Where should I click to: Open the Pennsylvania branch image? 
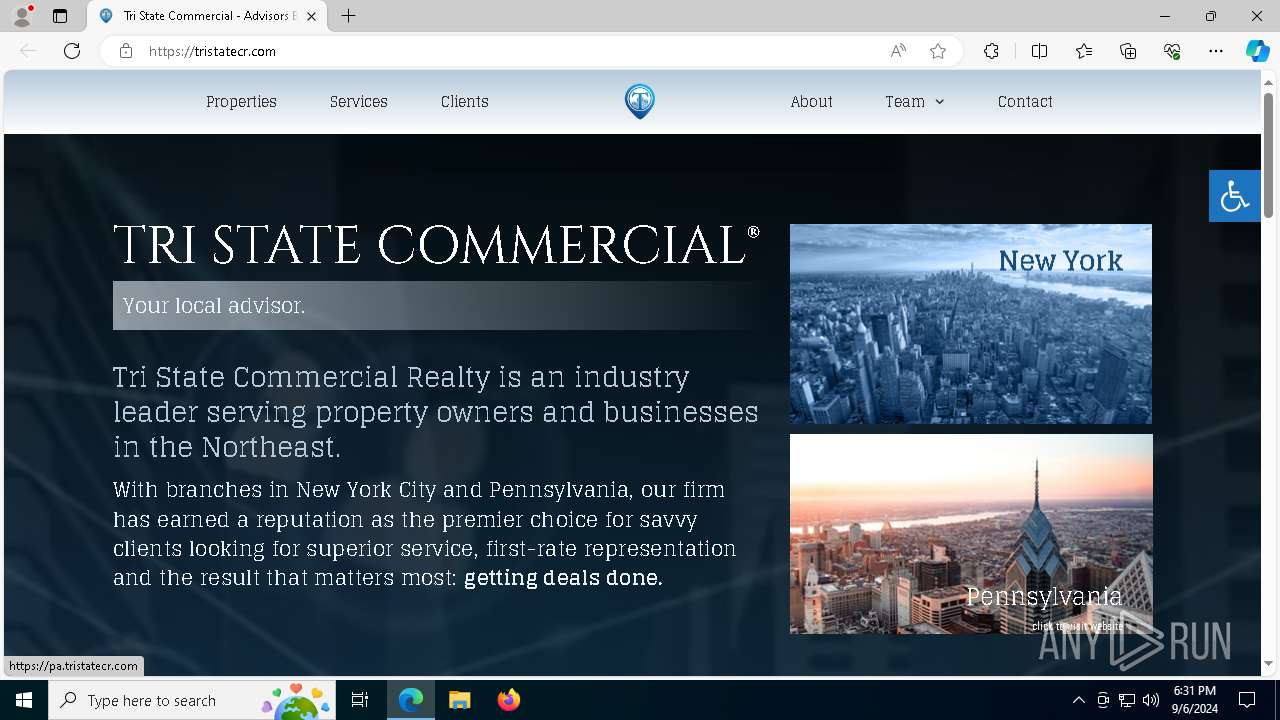coord(971,534)
